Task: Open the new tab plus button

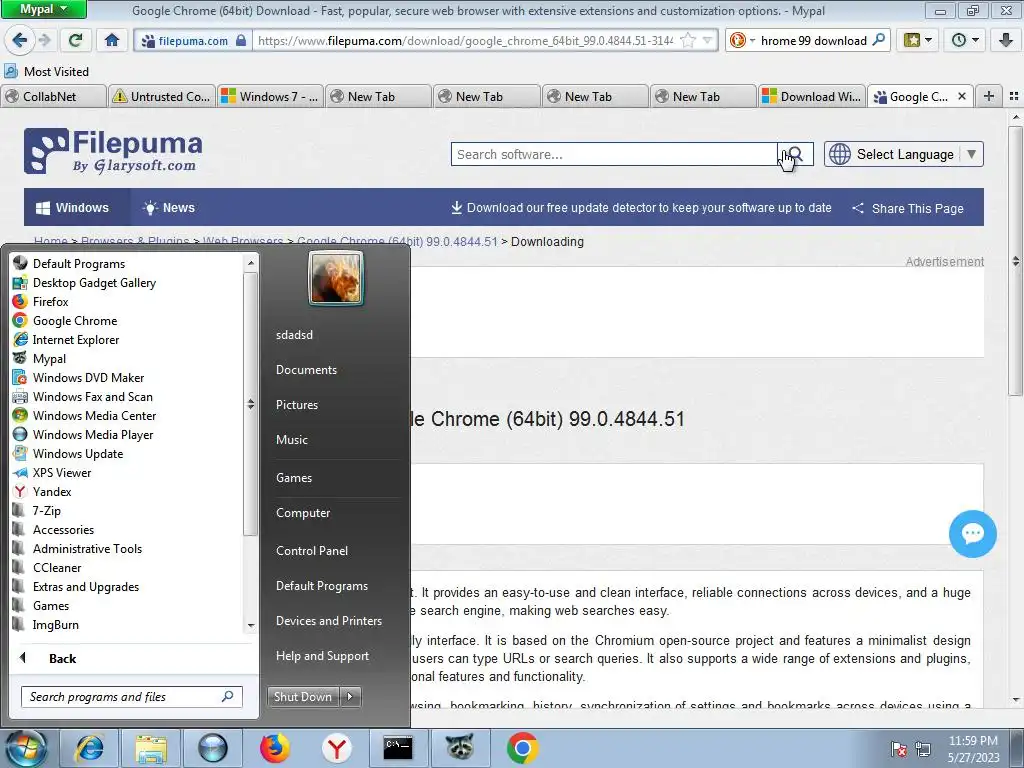Action: coord(989,96)
